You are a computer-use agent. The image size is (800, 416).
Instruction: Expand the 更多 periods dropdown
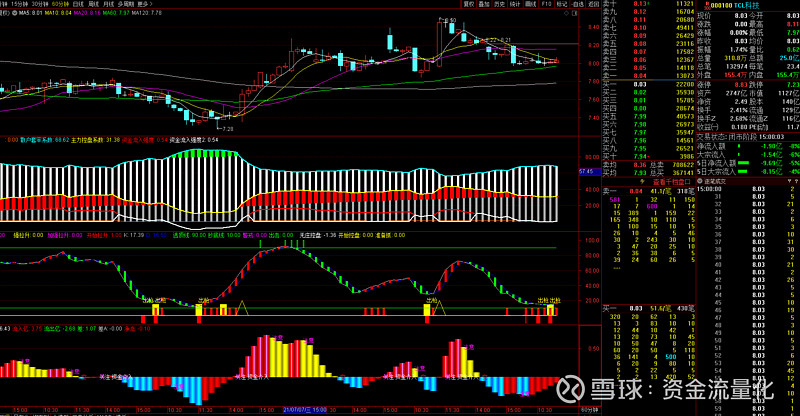click(x=144, y=4)
